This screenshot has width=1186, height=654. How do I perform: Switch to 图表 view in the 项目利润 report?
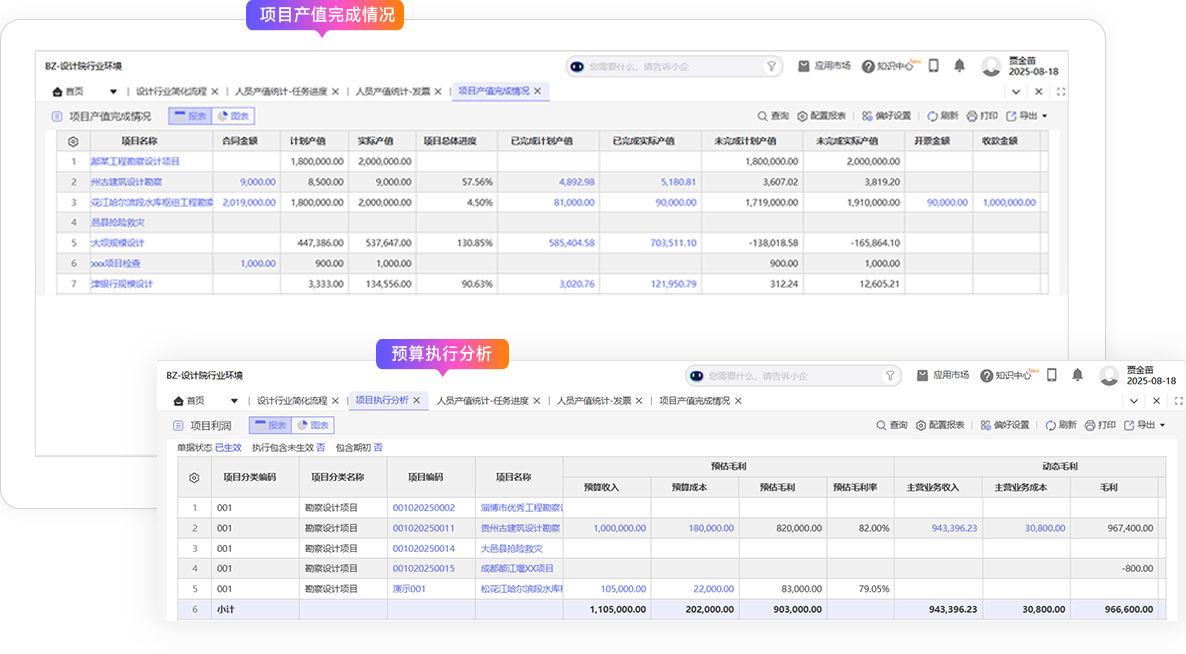(312, 425)
